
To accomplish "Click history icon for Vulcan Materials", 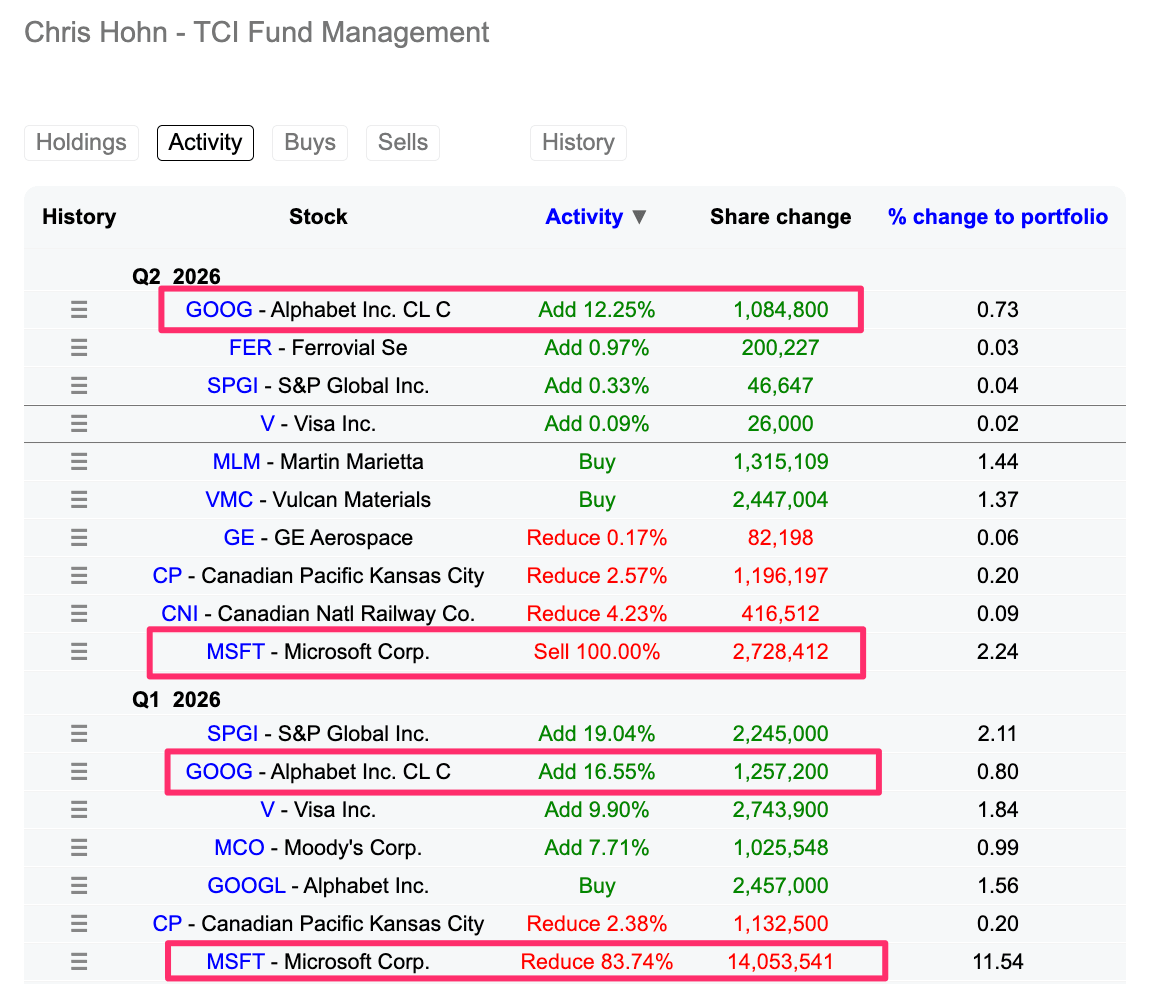I will point(79,500).
